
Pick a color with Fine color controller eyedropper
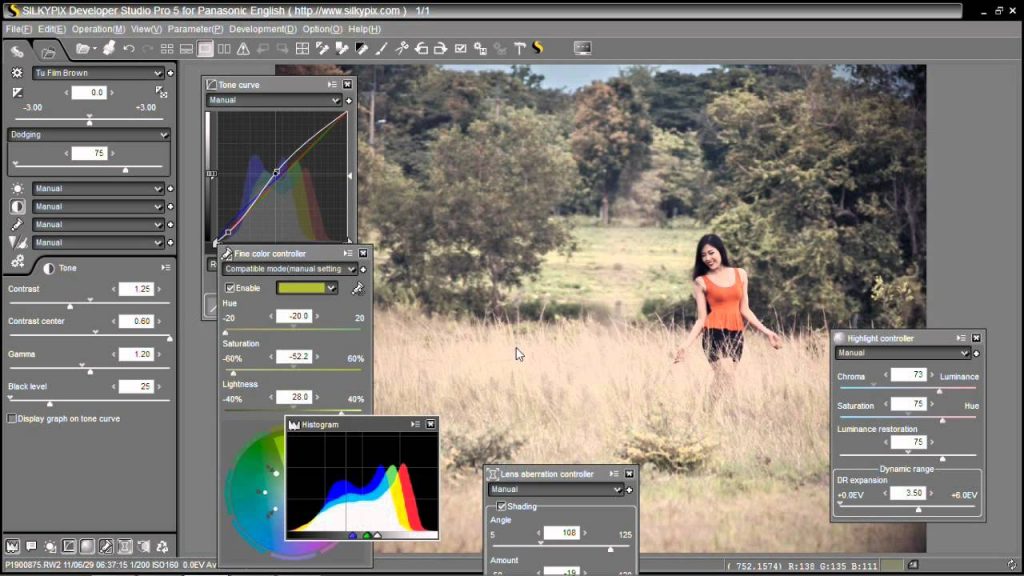point(358,288)
